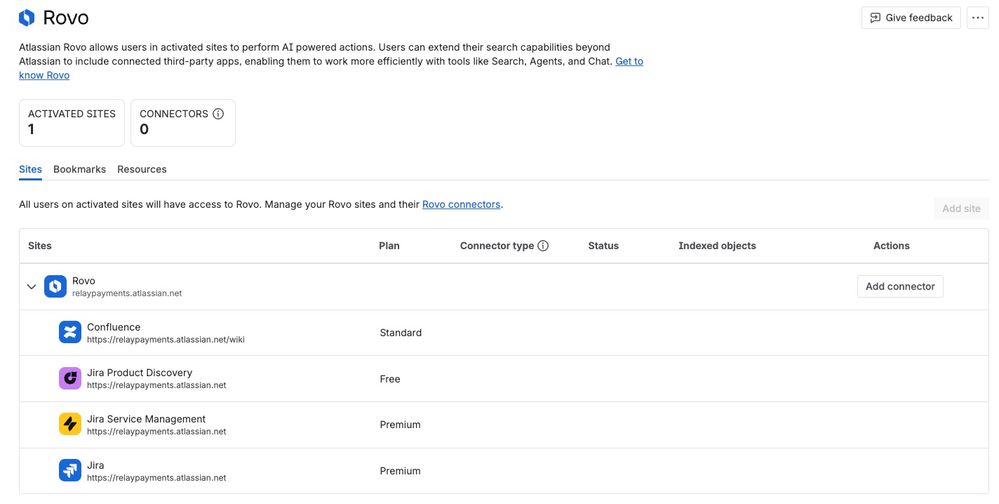
Task: Click the Connector type info icon
Action: 543,245
